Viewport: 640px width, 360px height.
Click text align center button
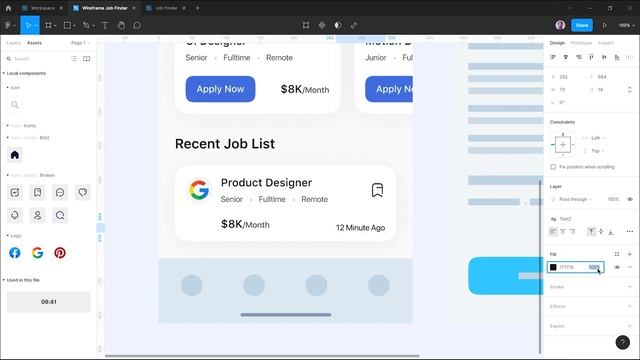click(x=563, y=231)
